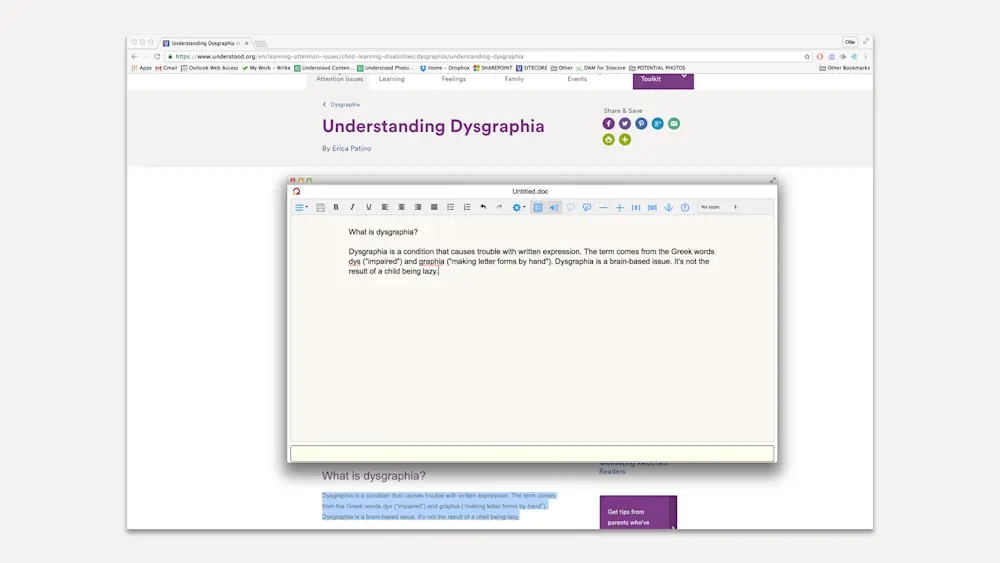The height and width of the screenshot is (563, 1000).
Task: Toggle the document view icon
Action: click(538, 207)
